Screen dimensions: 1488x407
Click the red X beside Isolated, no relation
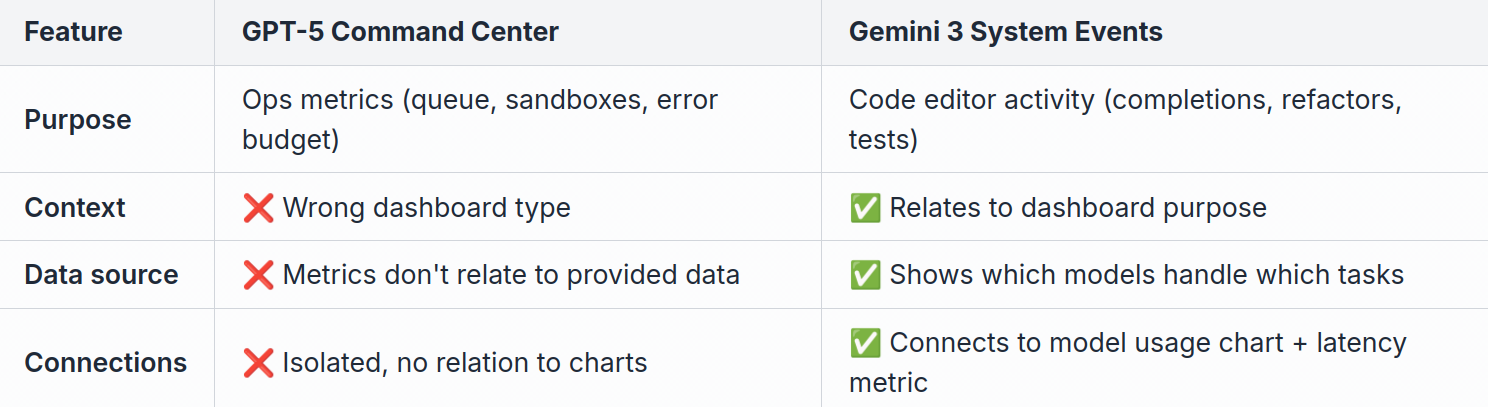point(258,362)
